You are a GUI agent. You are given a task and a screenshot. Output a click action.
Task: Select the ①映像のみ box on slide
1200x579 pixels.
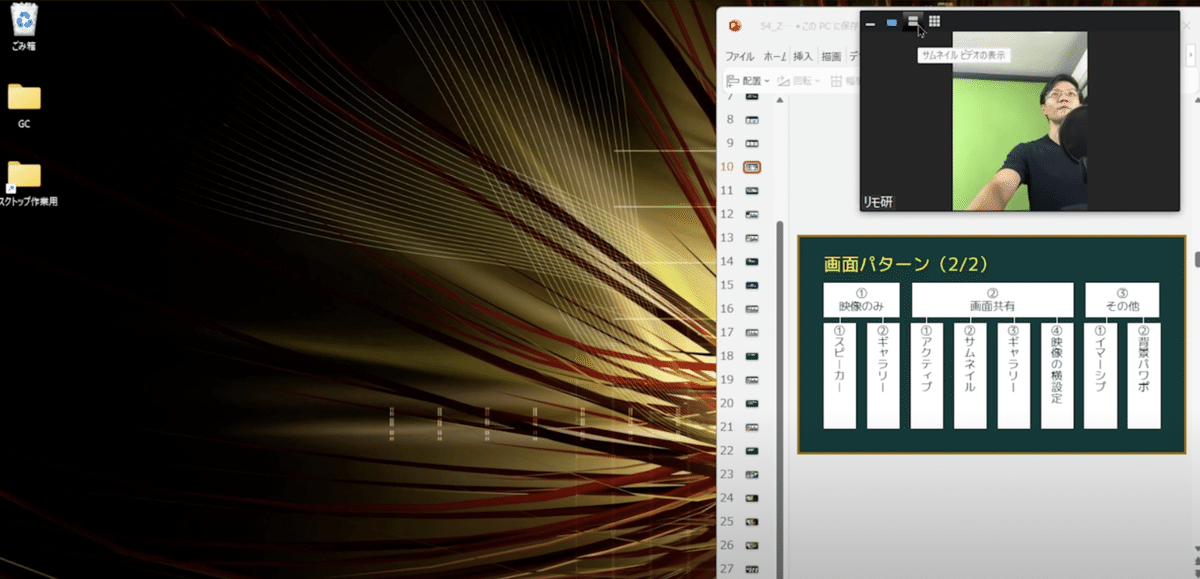tap(861, 300)
